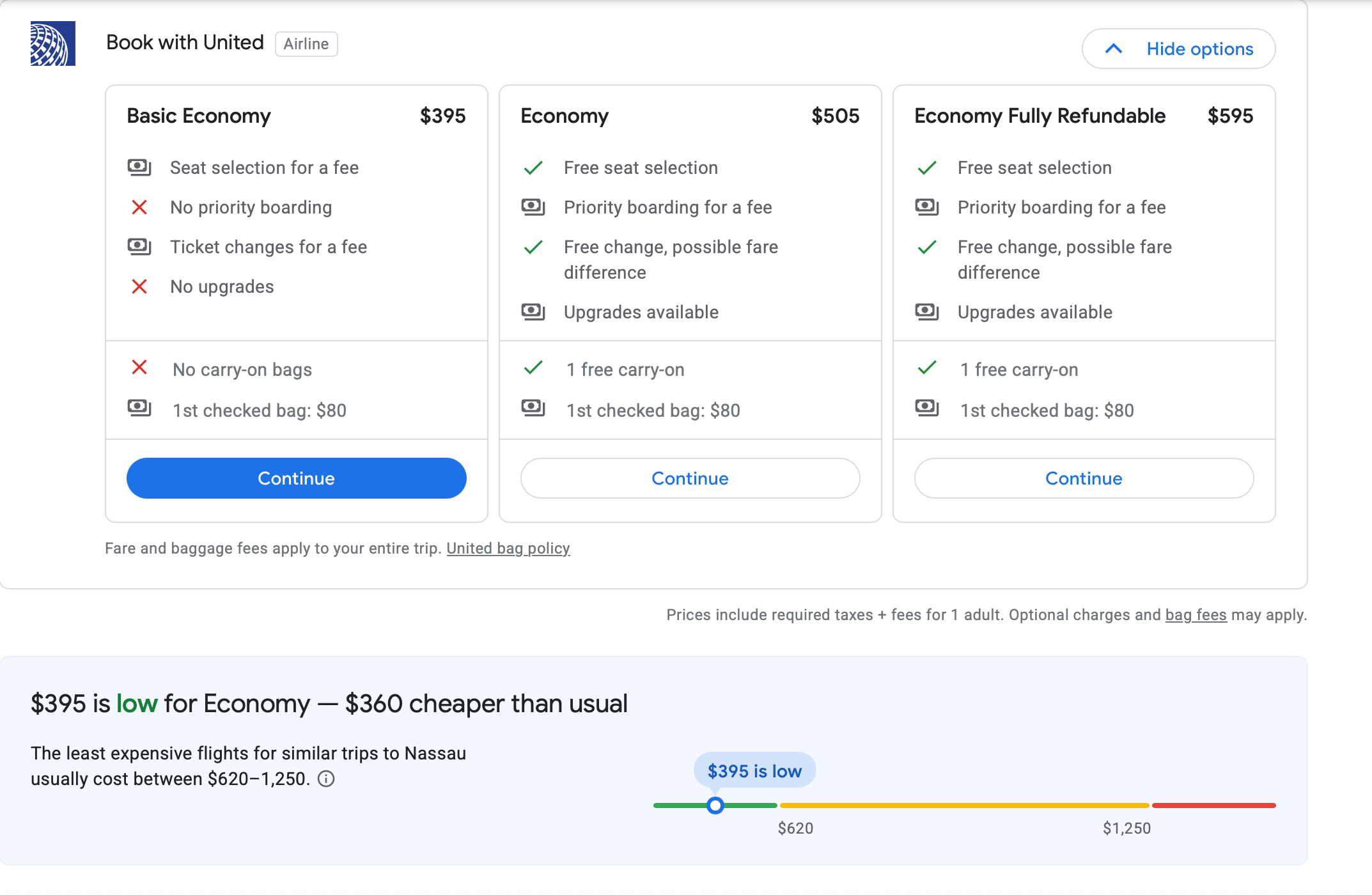Click checkmark for Fully Refundable Free seat selection

[x=927, y=167]
